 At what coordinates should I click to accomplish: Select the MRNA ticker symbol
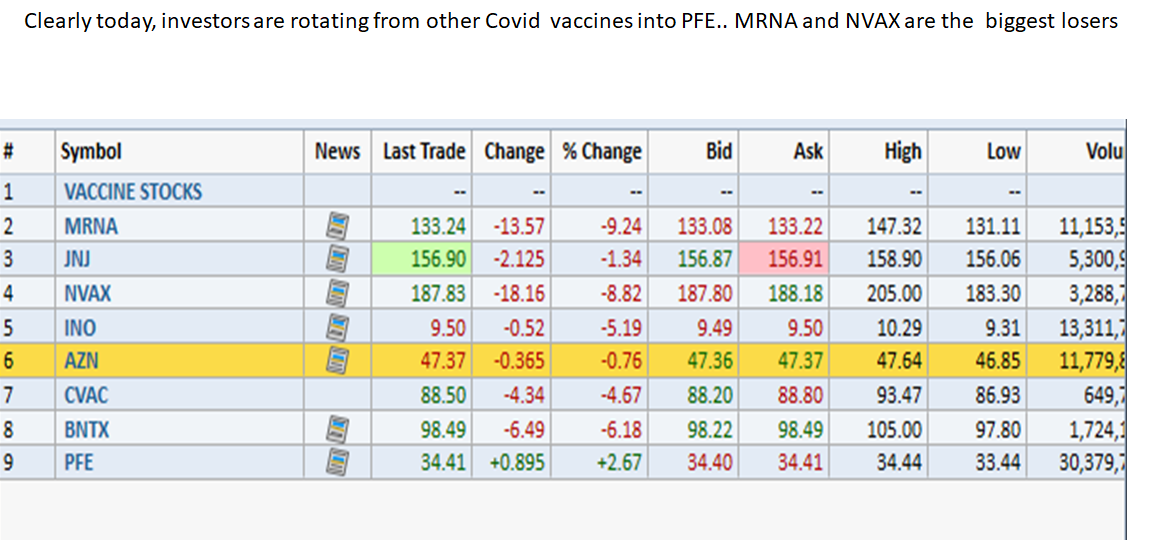91,226
